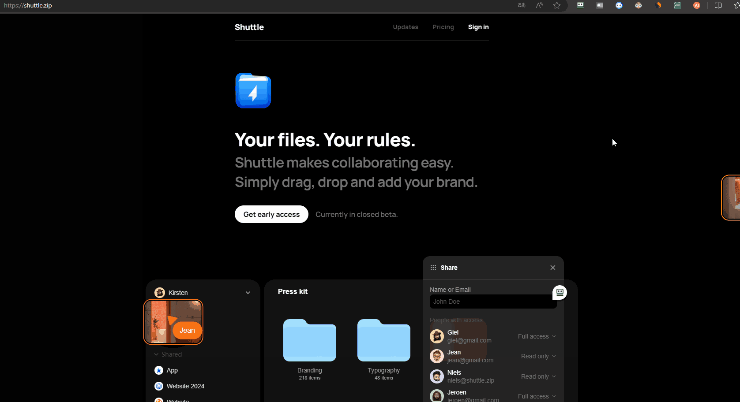Open Niels's Read only permission dropdown
The width and height of the screenshot is (740, 402).
[x=538, y=377]
